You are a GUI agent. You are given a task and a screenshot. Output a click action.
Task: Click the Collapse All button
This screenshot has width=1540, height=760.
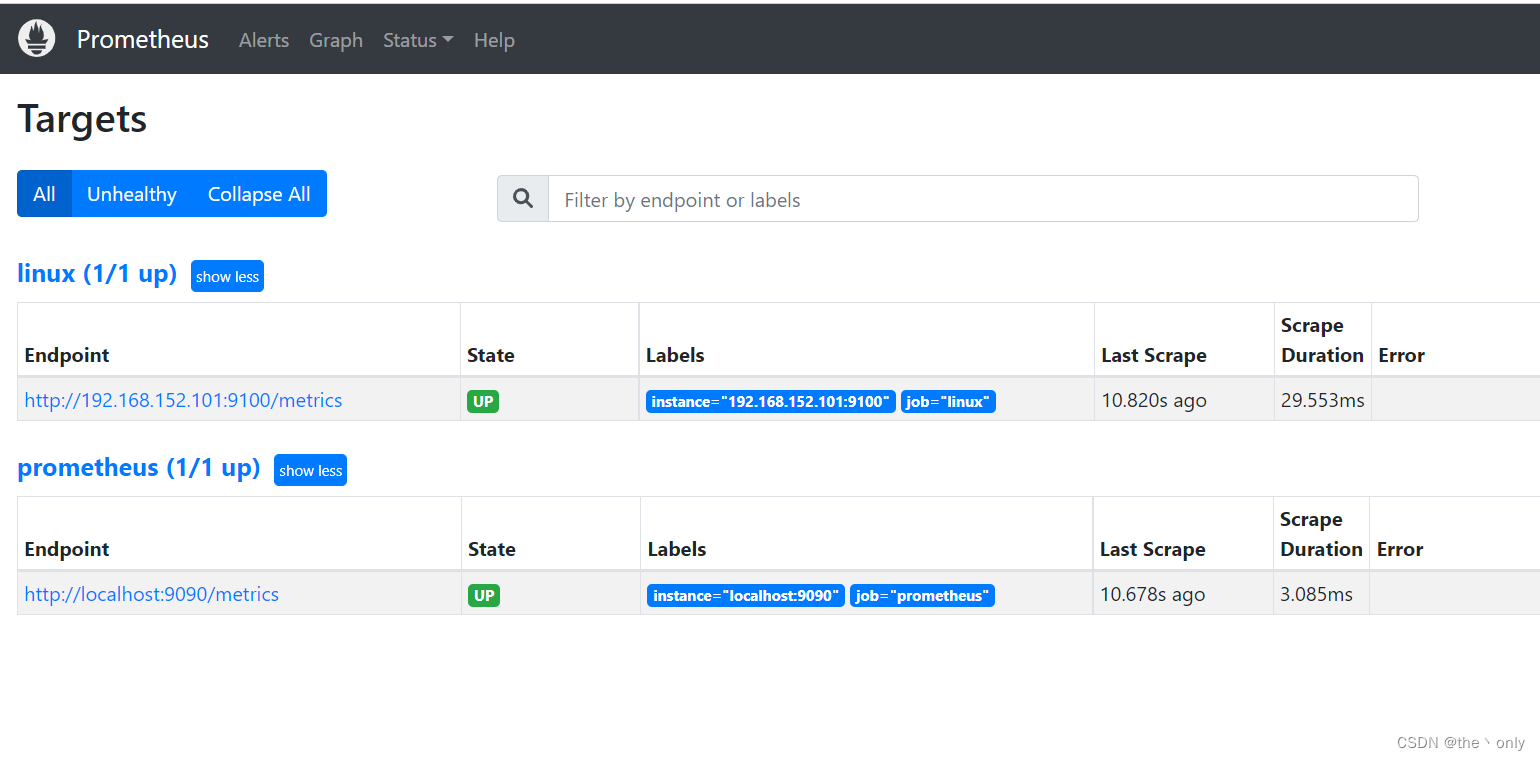point(259,194)
